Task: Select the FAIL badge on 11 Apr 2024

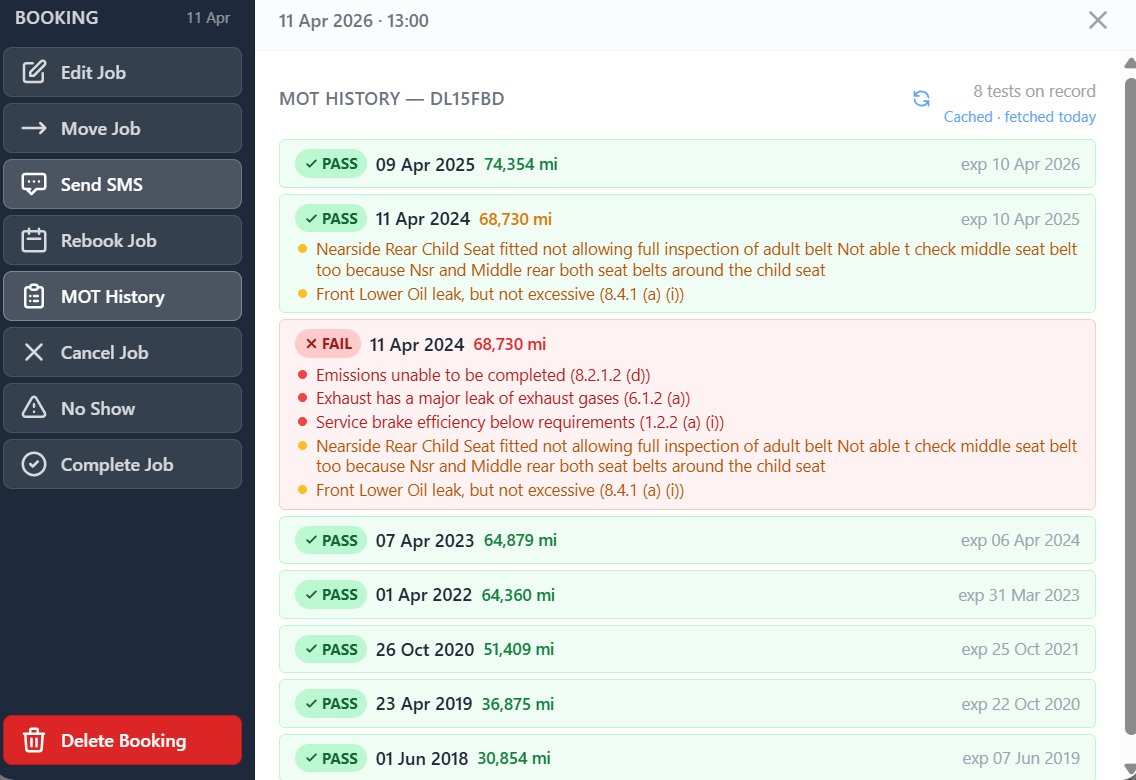Action: (x=327, y=344)
